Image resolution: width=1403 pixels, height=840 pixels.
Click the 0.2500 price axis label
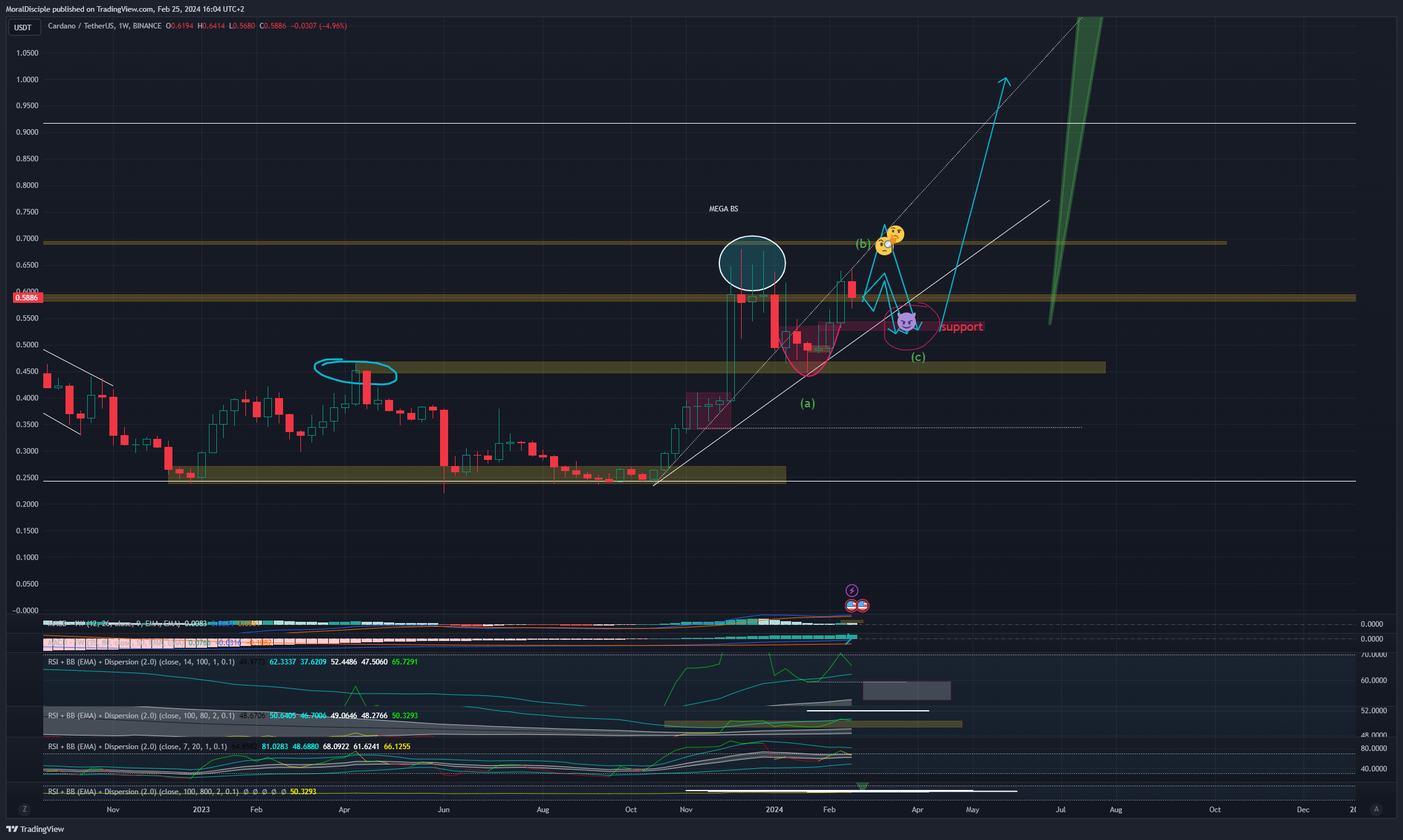point(27,478)
